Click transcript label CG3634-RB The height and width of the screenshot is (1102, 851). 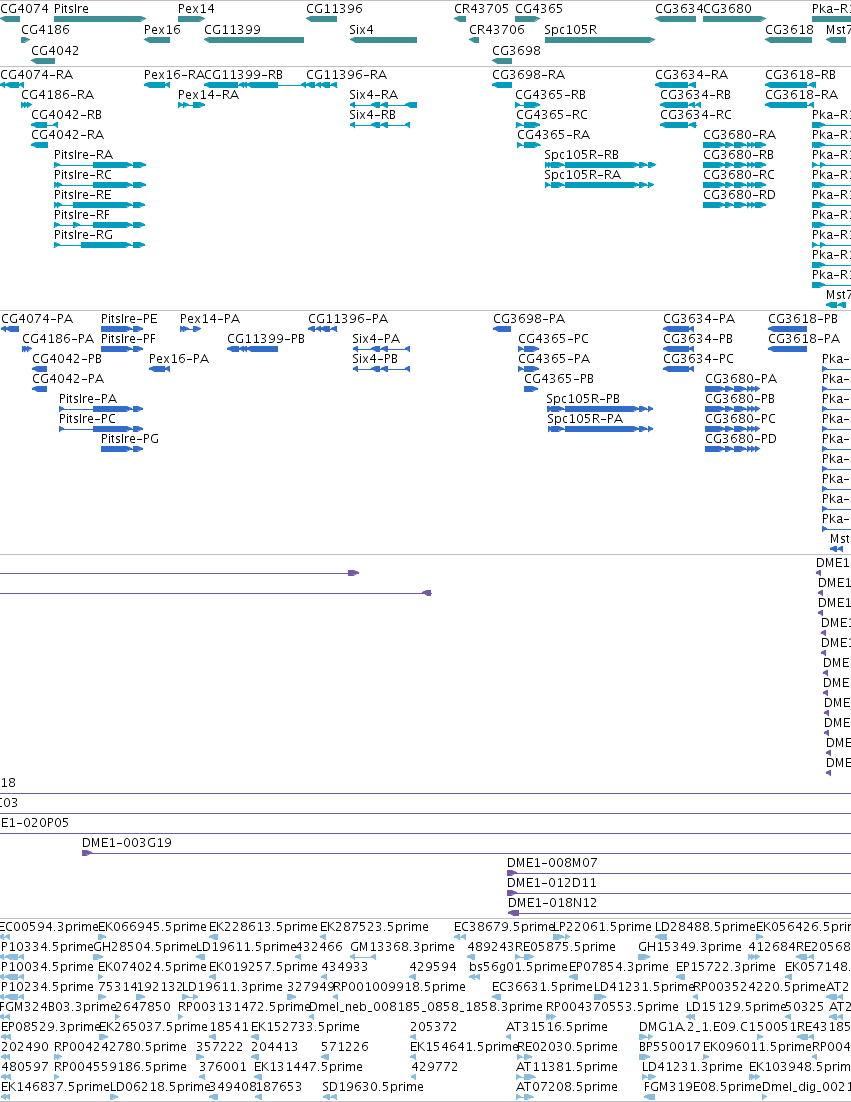[695, 94]
